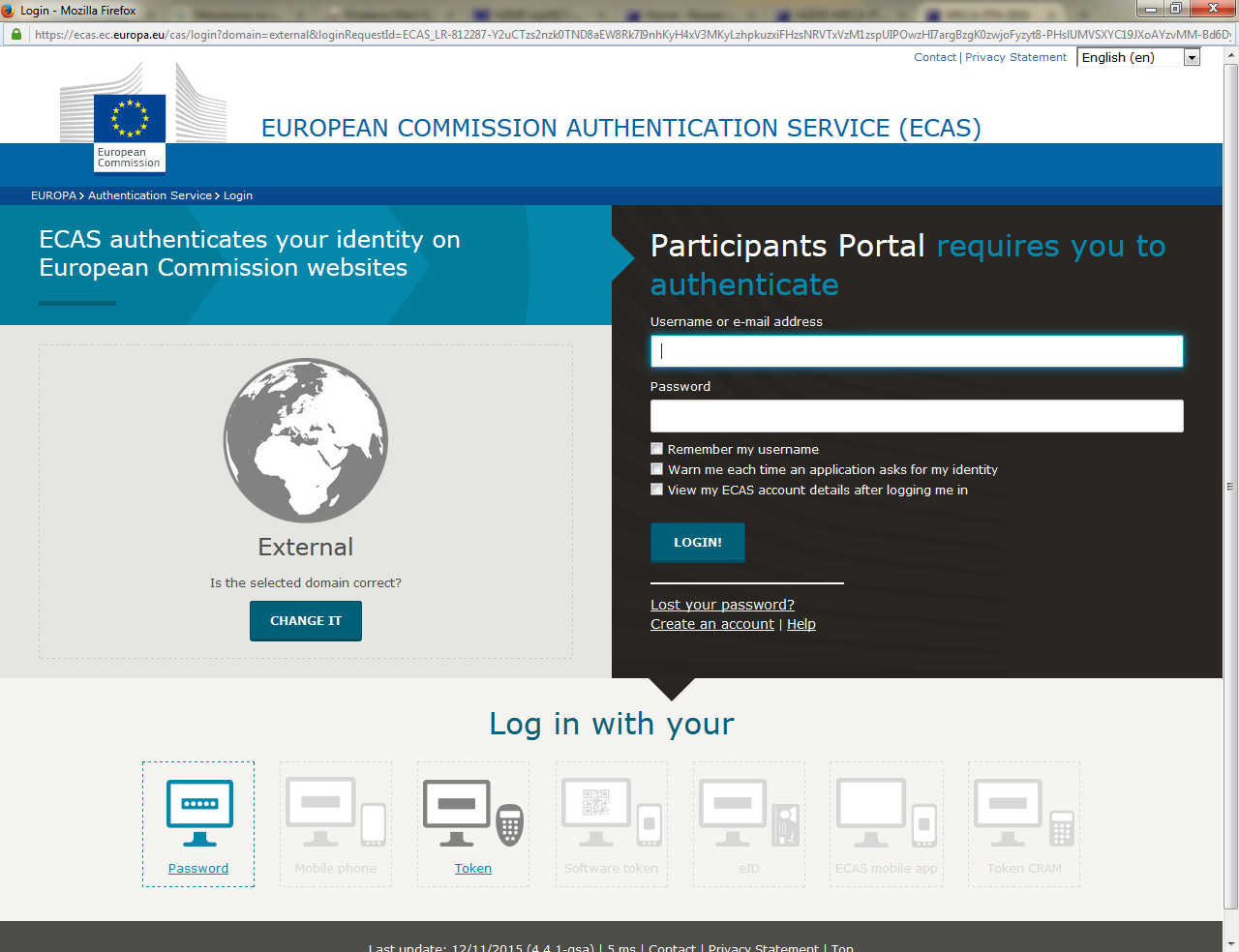Click the LOGIN! button
The image size is (1239, 952).
coord(698,543)
